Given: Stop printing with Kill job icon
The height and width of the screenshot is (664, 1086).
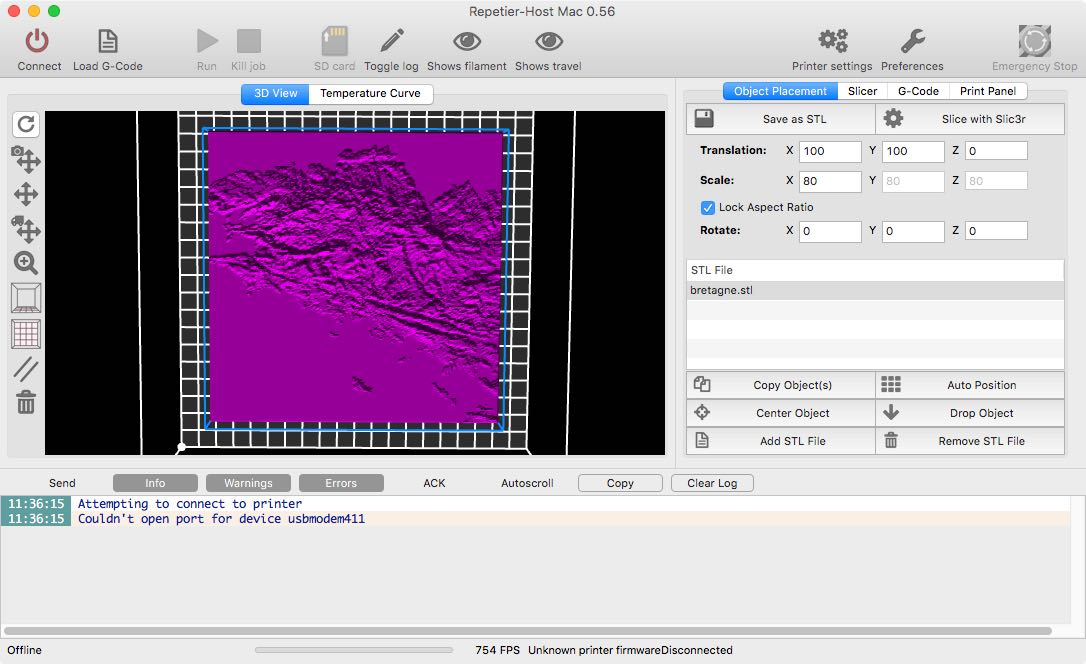Looking at the screenshot, I should coord(249,41).
